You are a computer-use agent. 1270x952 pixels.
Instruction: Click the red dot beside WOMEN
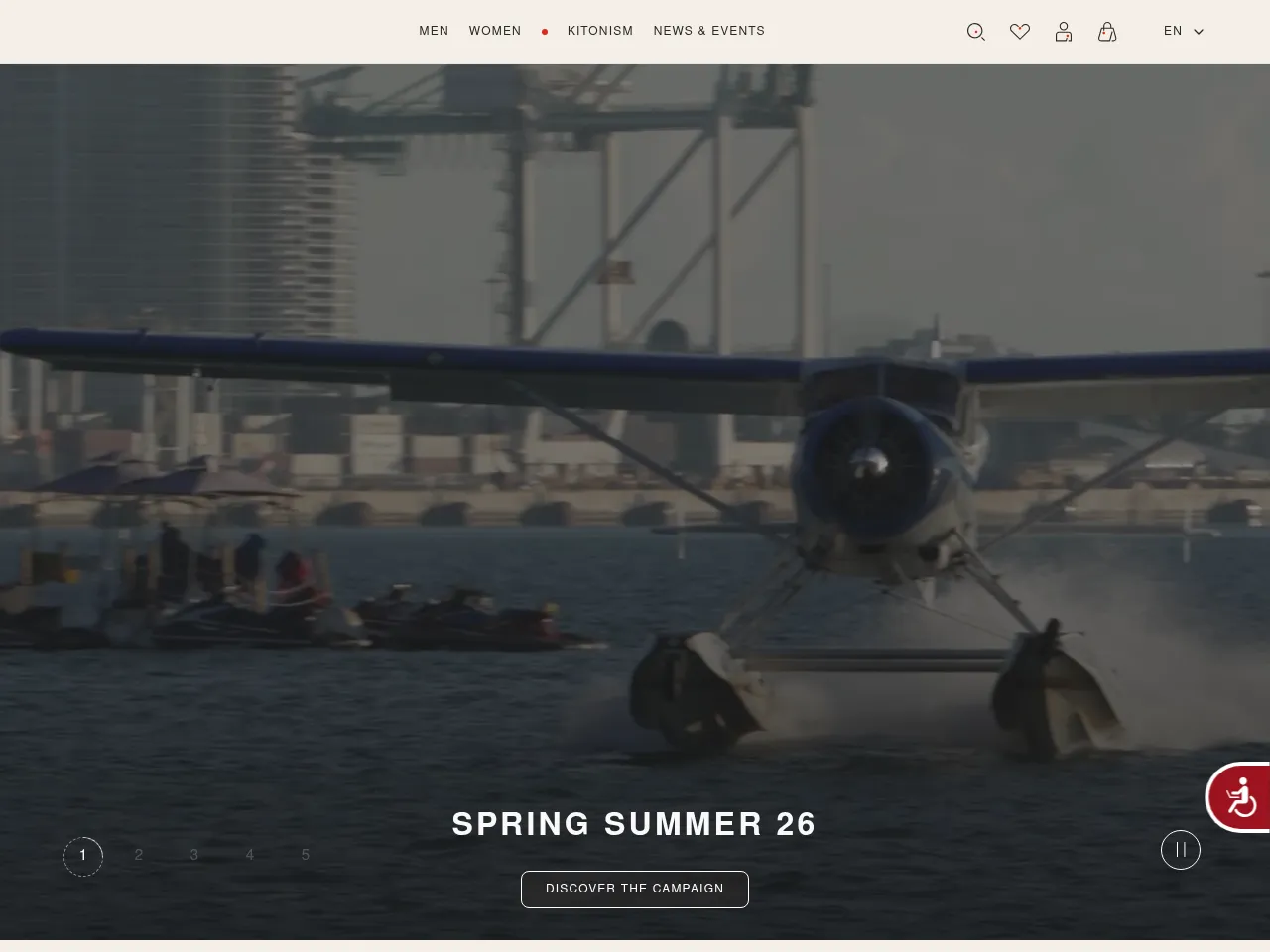(x=544, y=31)
